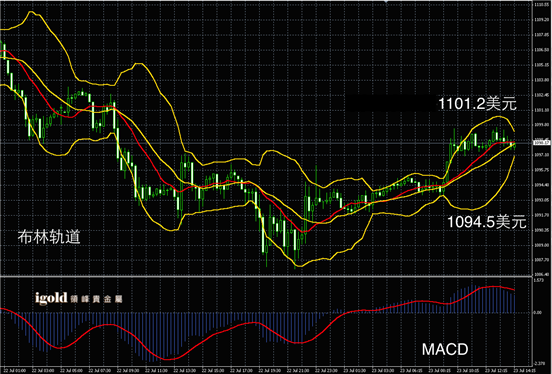Select the 布林轨道 chart label
This screenshot has width=552, height=374.
tap(49, 237)
